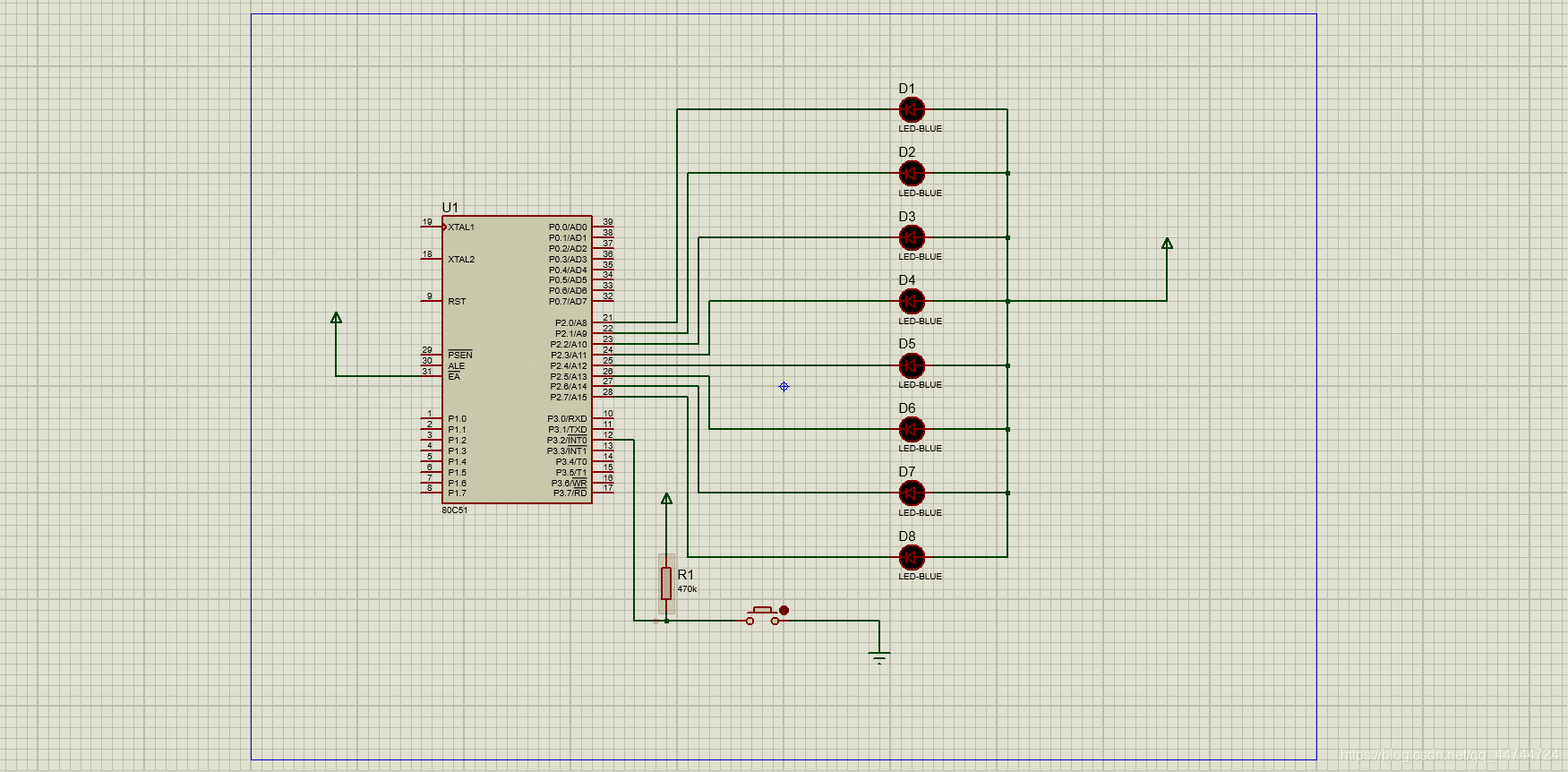Click the P3.2/INT0 pin label
The image size is (1568, 772).
[568, 441]
